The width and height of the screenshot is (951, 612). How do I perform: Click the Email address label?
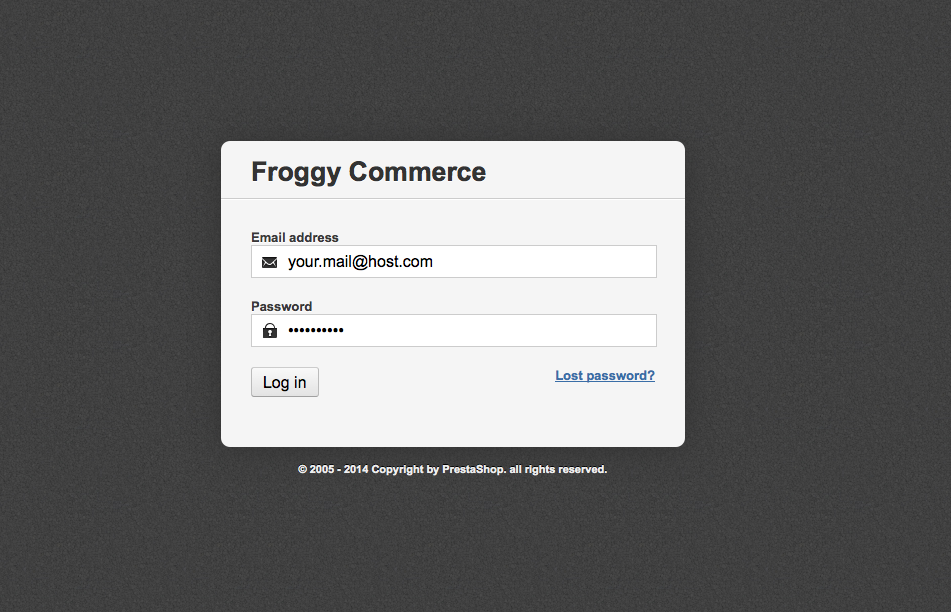(295, 237)
